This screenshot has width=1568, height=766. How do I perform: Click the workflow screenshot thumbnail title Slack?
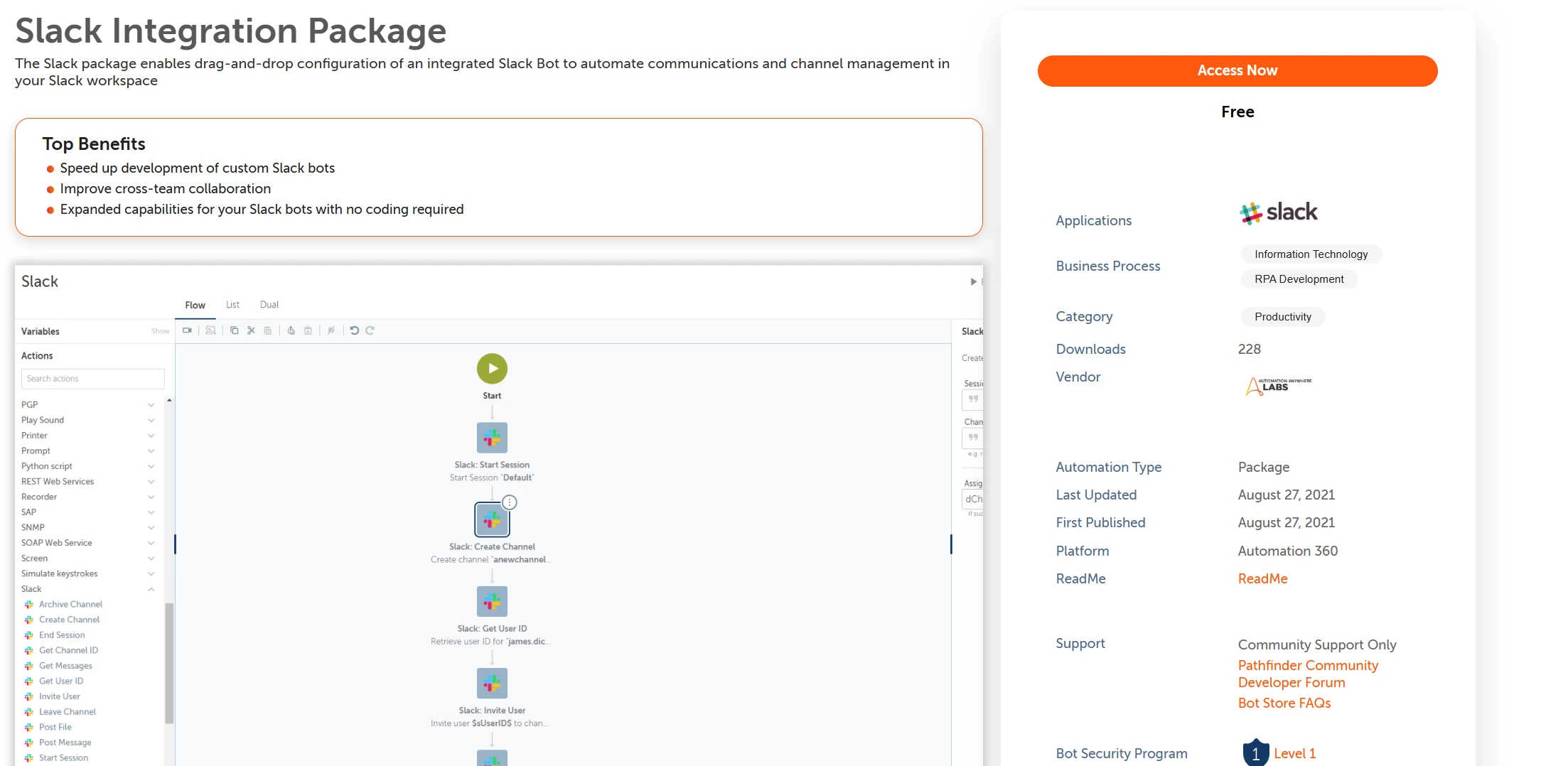click(x=40, y=281)
